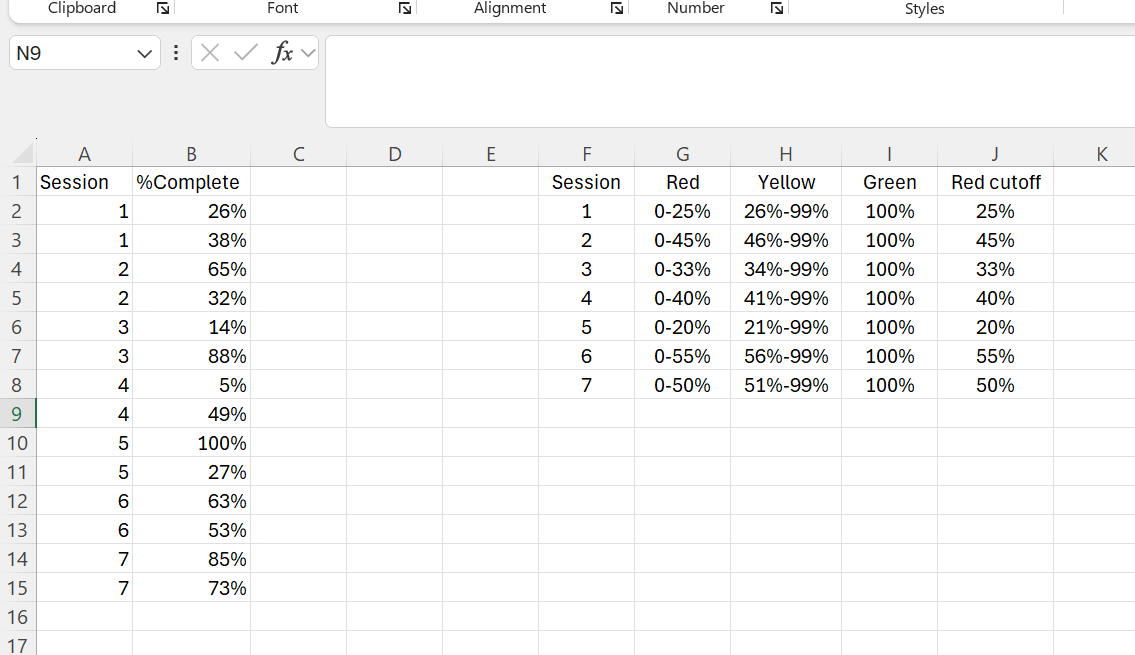Select cell with 49% complete
The image size is (1135, 655).
pos(191,414)
